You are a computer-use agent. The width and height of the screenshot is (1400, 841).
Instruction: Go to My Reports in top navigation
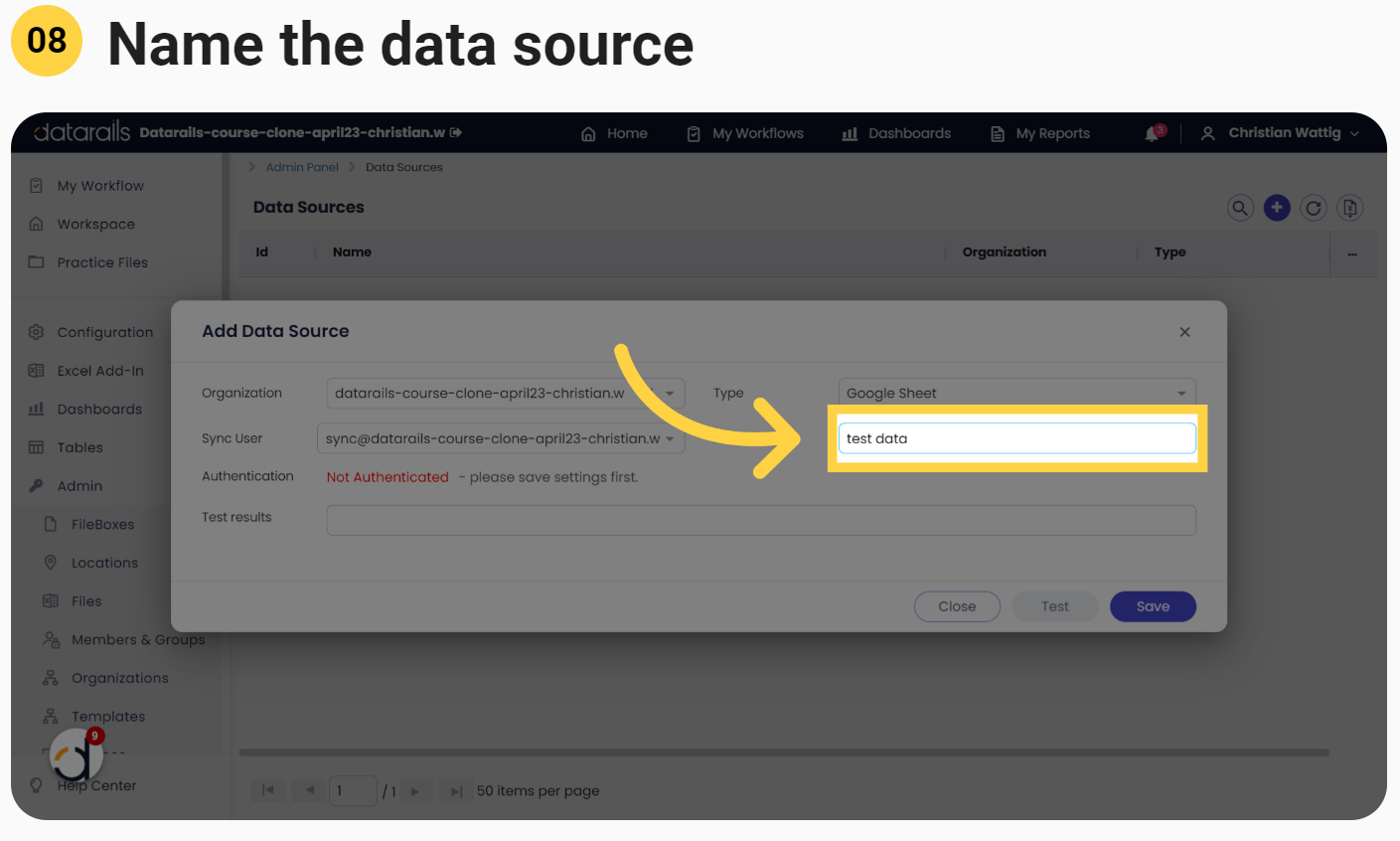(x=1040, y=133)
